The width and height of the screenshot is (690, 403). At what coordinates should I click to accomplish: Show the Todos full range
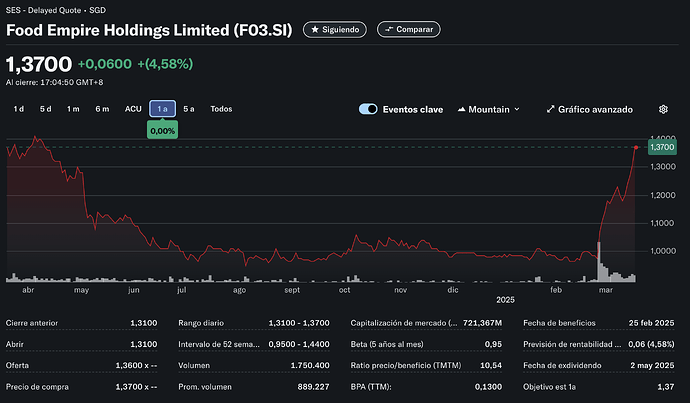(x=221, y=109)
